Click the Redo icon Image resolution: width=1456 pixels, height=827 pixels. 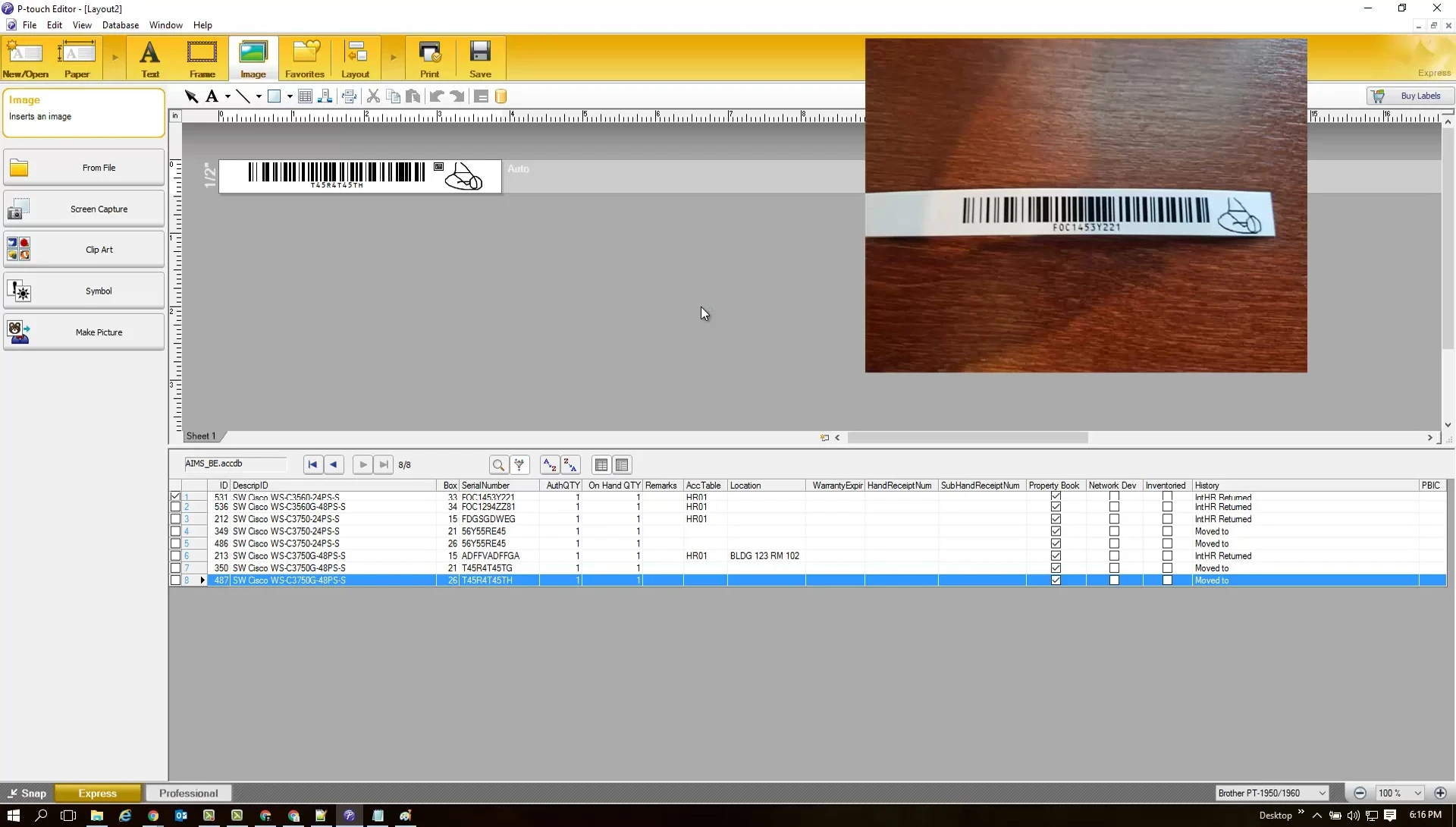coord(457,96)
